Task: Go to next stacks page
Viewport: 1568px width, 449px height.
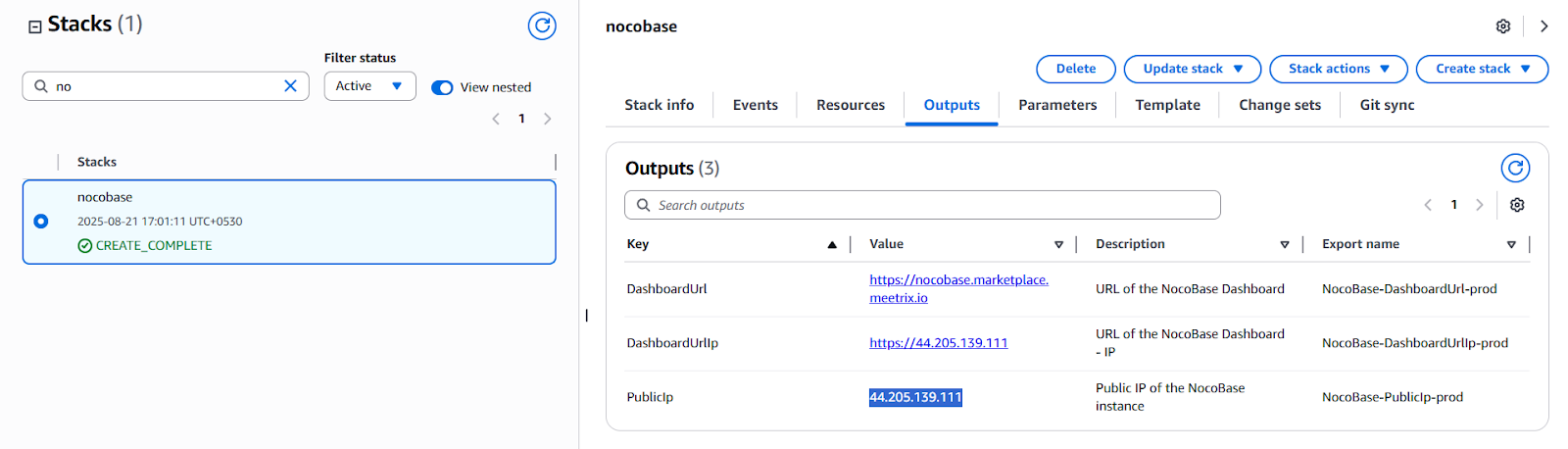Action: (548, 119)
